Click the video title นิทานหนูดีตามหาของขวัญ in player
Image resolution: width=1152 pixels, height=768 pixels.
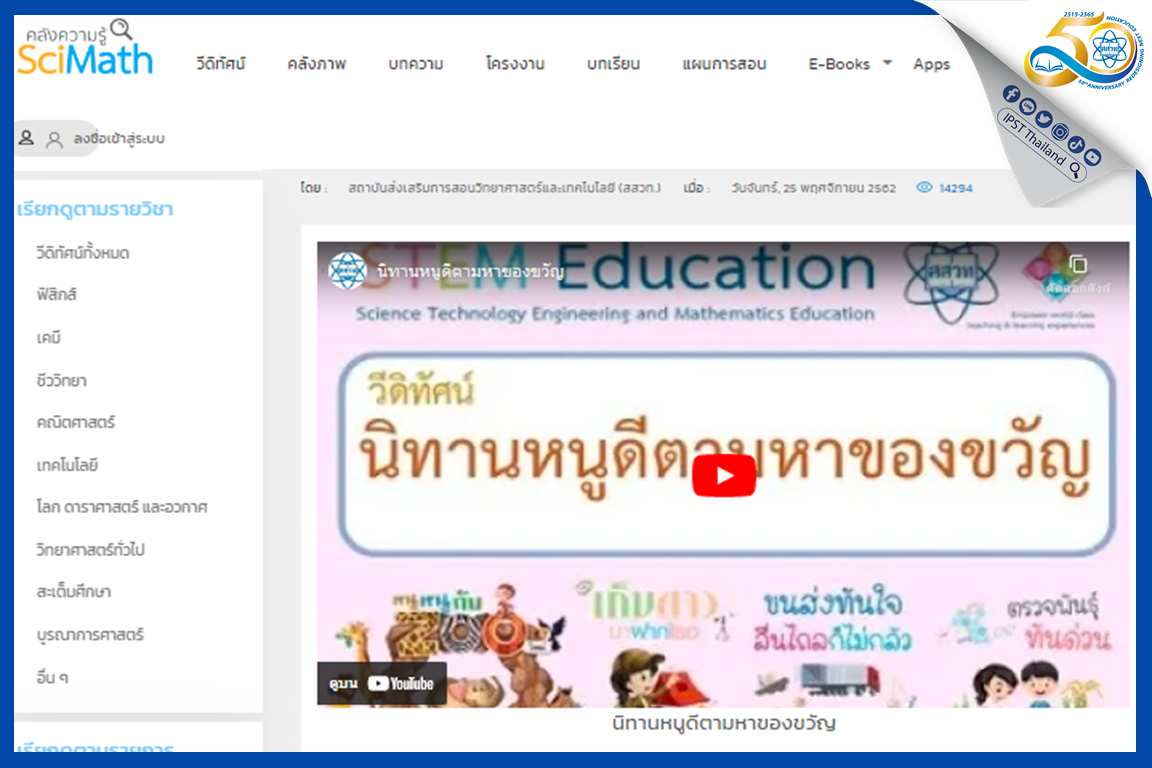point(470,271)
